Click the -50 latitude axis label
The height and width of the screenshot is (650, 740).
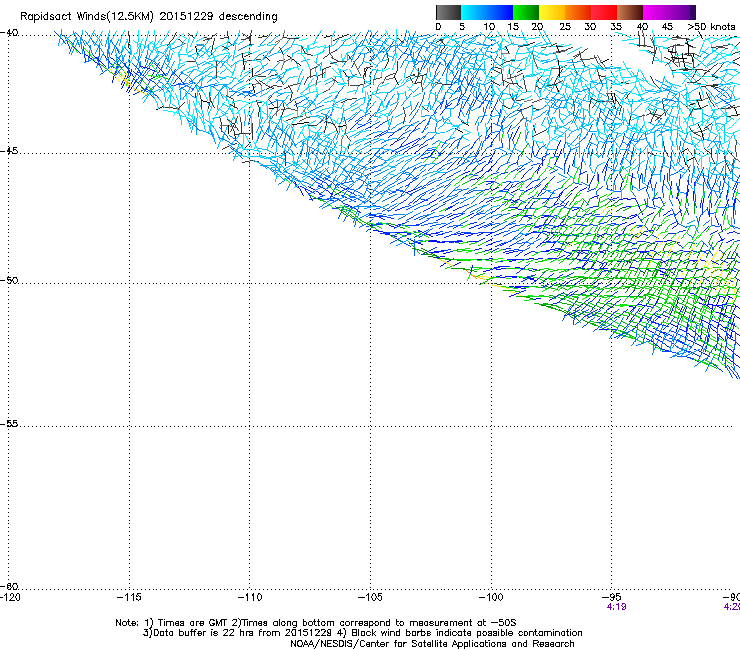(x=9, y=280)
